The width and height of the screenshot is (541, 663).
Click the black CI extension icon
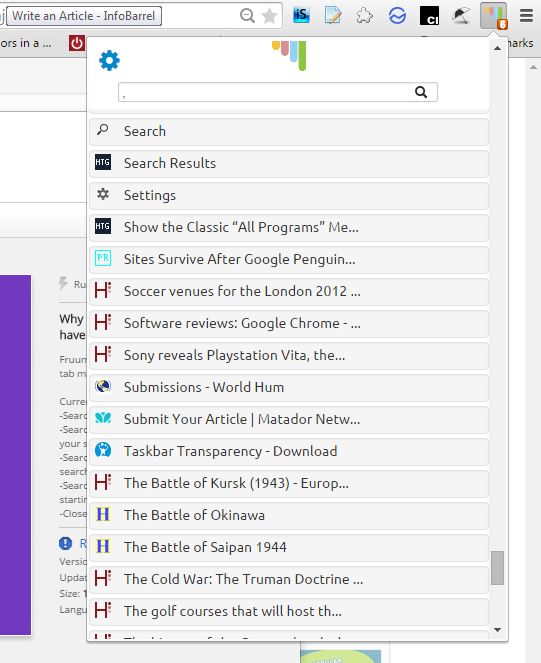coord(429,16)
